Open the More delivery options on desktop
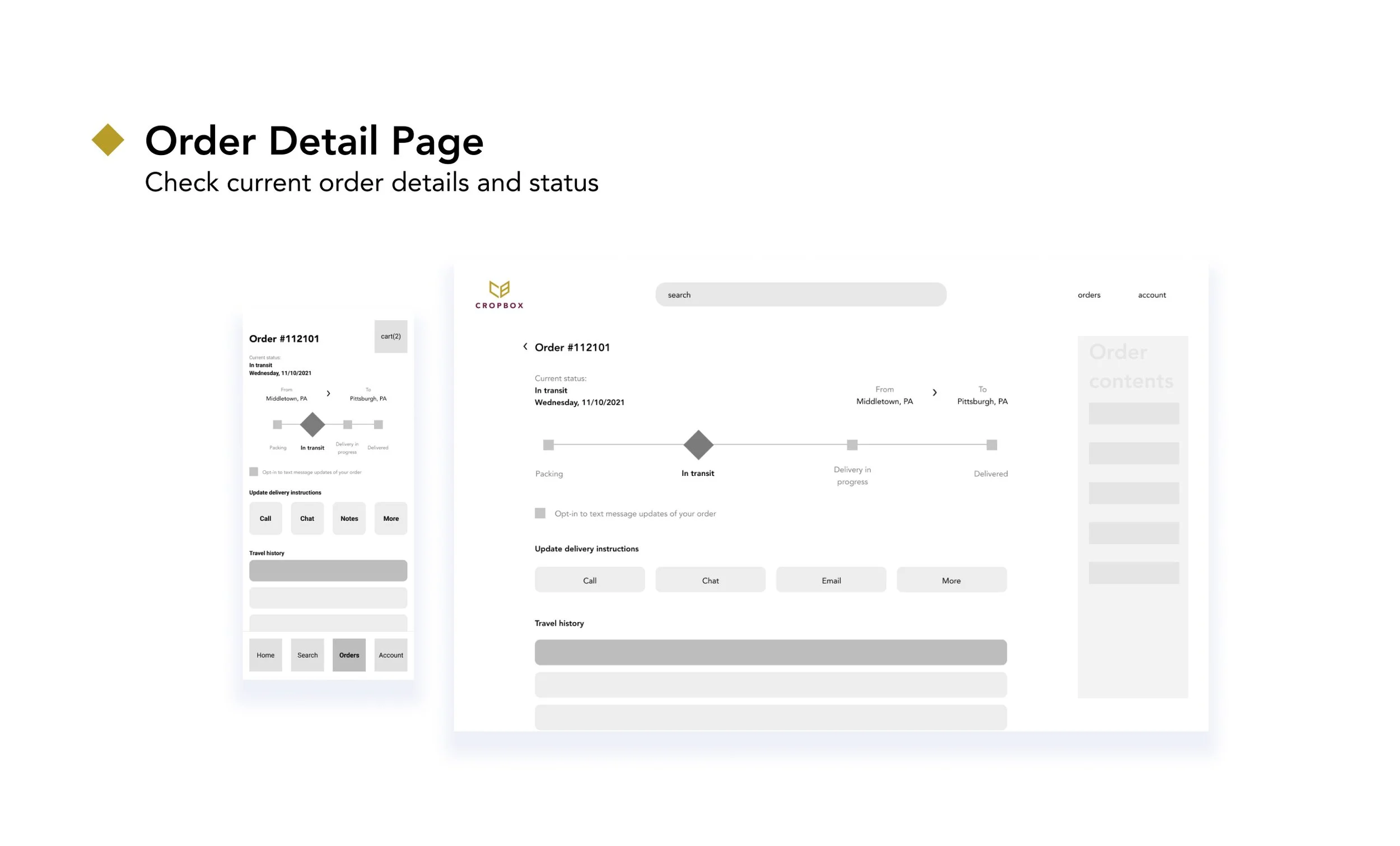 (951, 580)
